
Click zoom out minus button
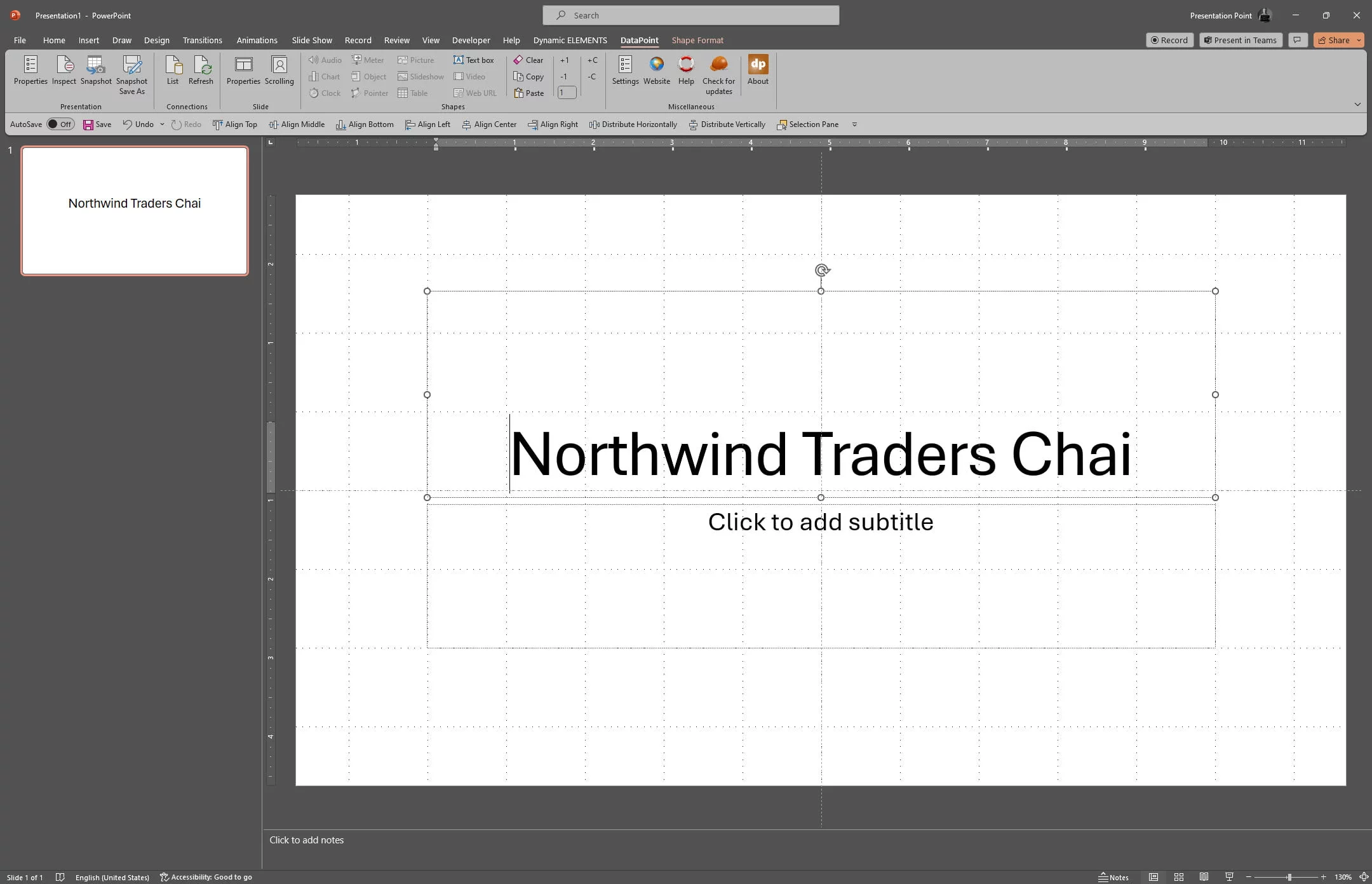[x=1248, y=877]
